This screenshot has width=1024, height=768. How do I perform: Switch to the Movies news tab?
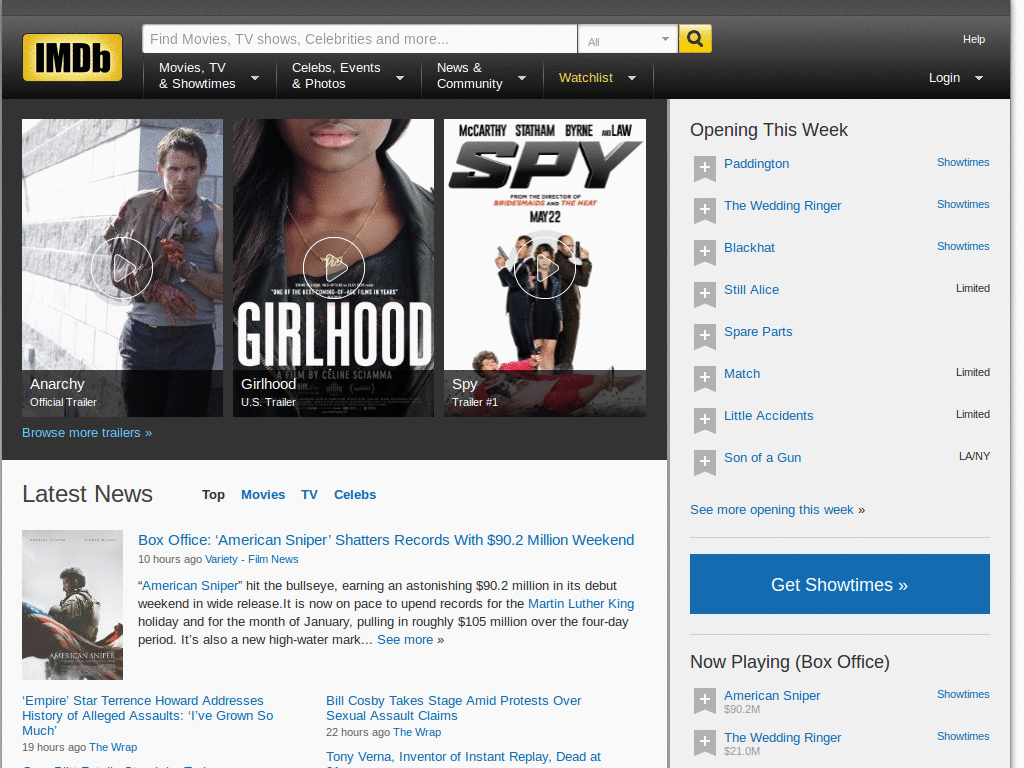[263, 495]
